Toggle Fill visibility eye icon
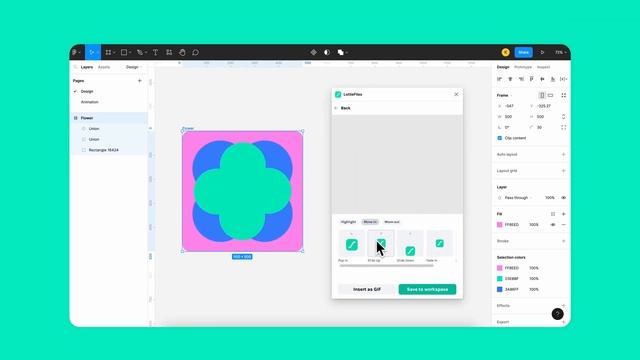The image size is (640, 360). point(553,224)
